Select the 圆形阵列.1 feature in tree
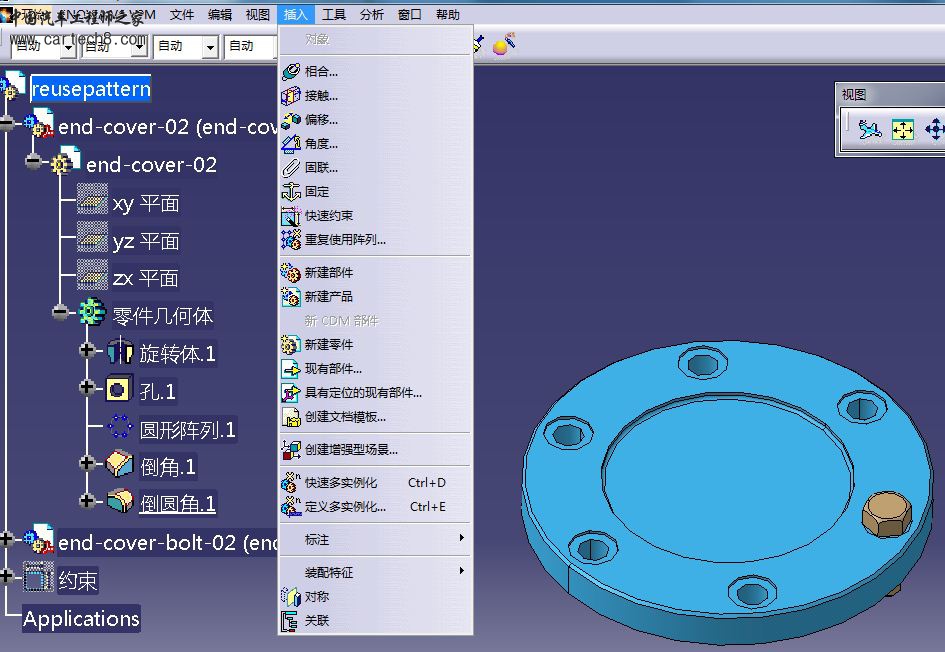Viewport: 945px width, 652px height. [x=187, y=430]
